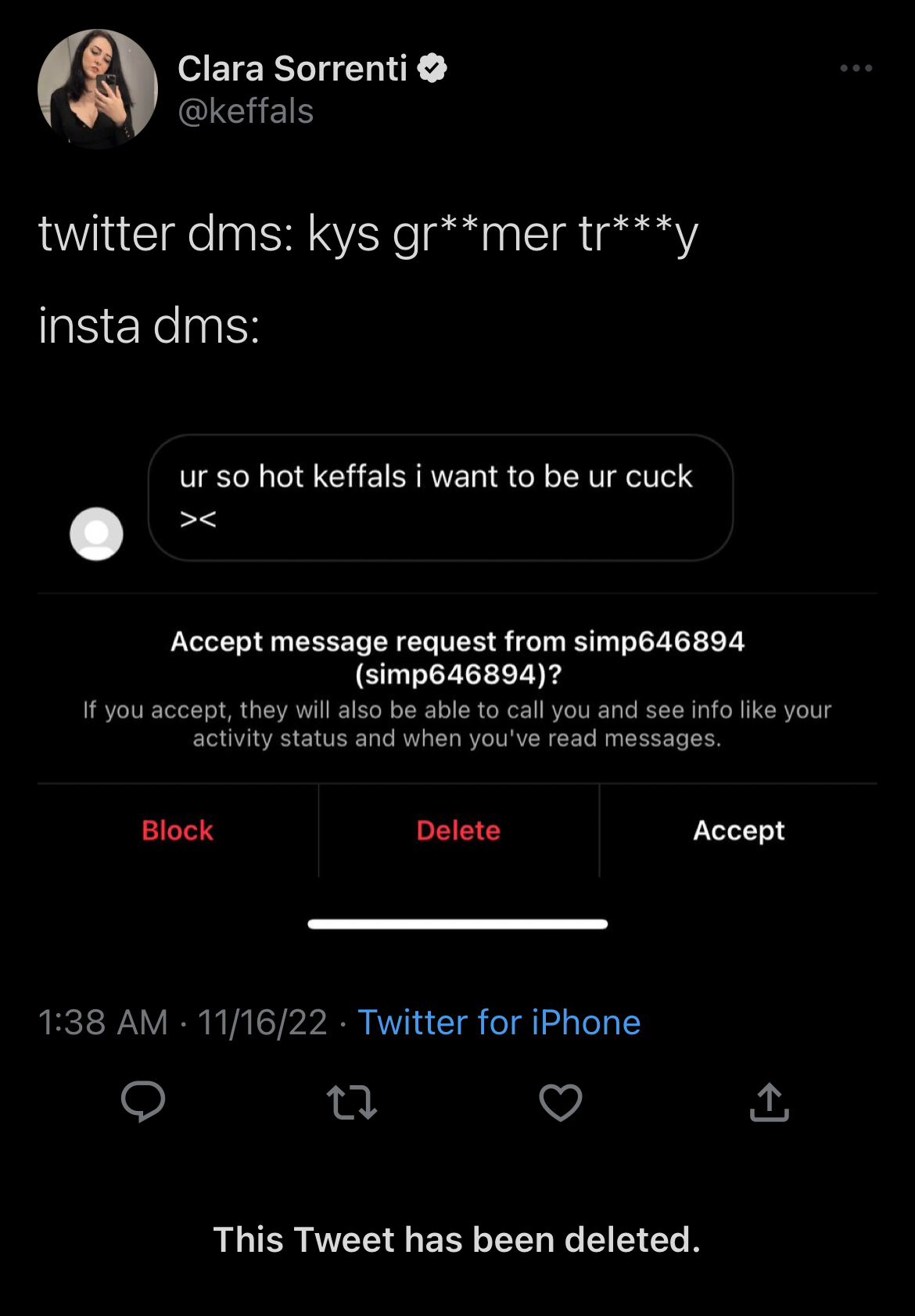This screenshot has width=915, height=1316.
Task: Click the blue verified badge
Action: [432, 68]
